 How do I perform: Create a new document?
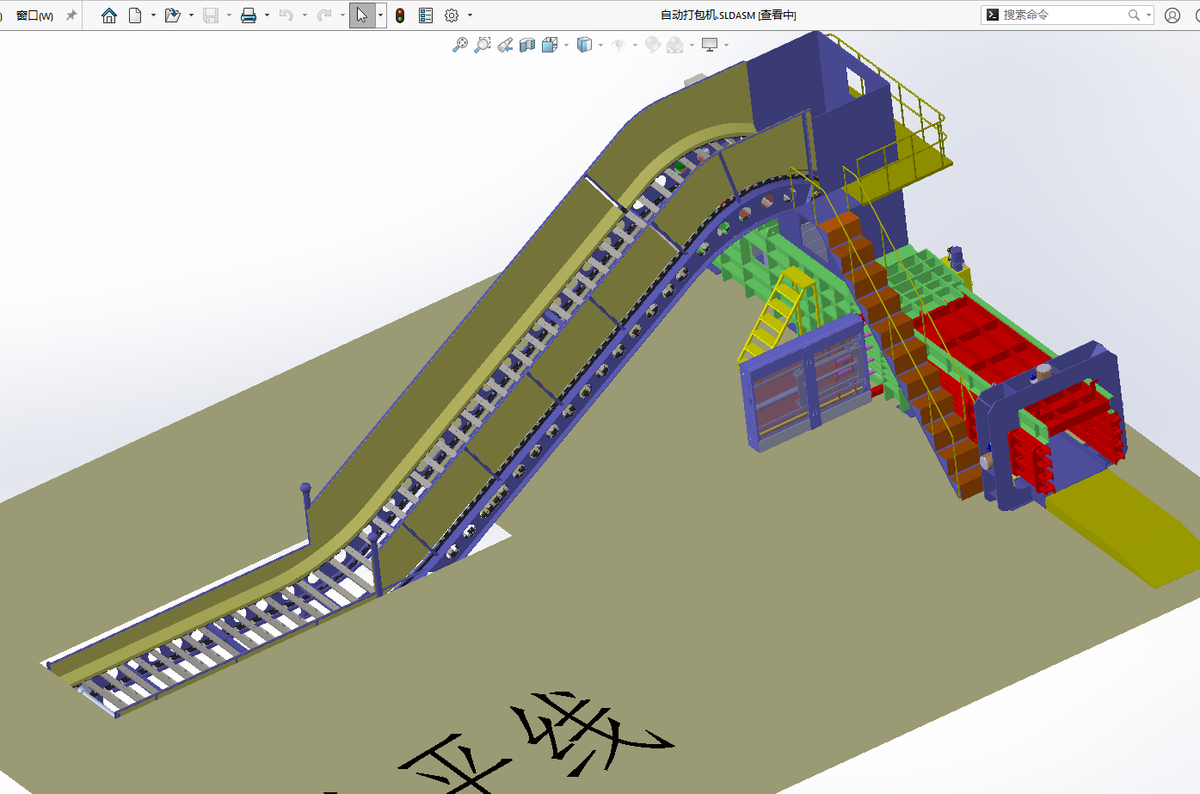point(134,15)
